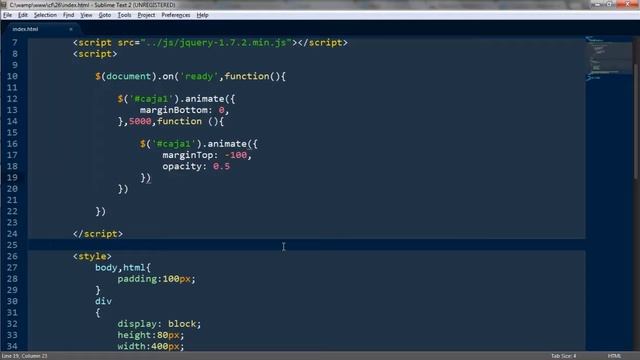The image size is (640, 360).
Task: Close the index.html tab
Action: 71,29
